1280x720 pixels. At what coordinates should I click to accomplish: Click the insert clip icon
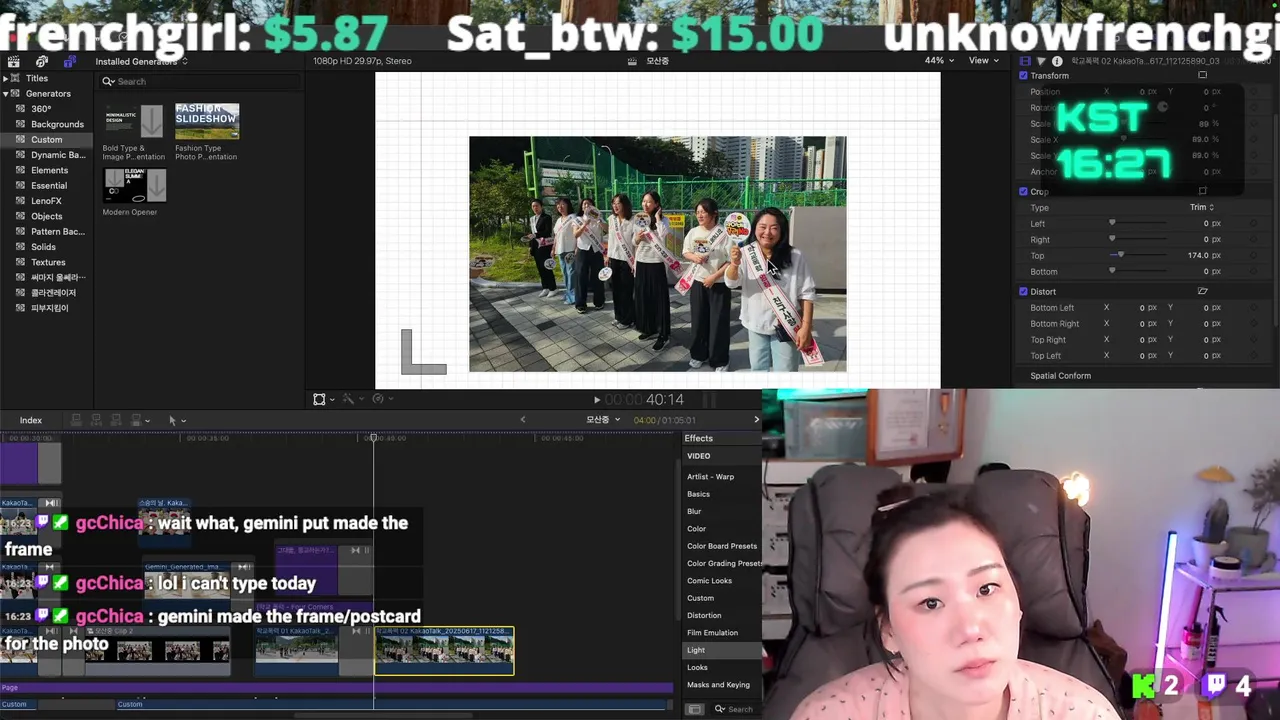[x=97, y=420]
